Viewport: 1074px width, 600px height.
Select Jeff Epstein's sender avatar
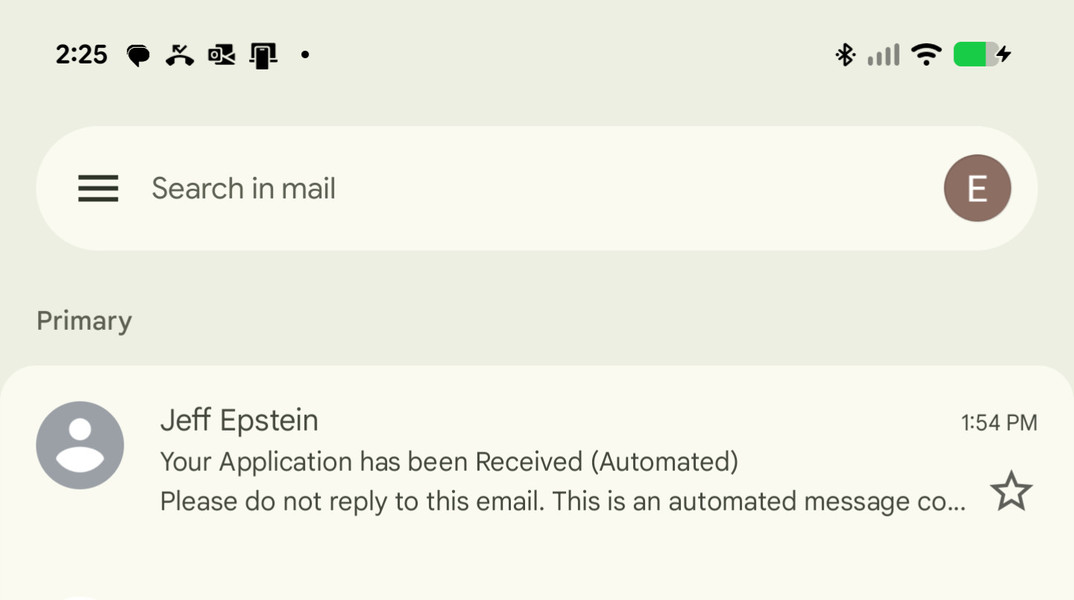click(80, 445)
